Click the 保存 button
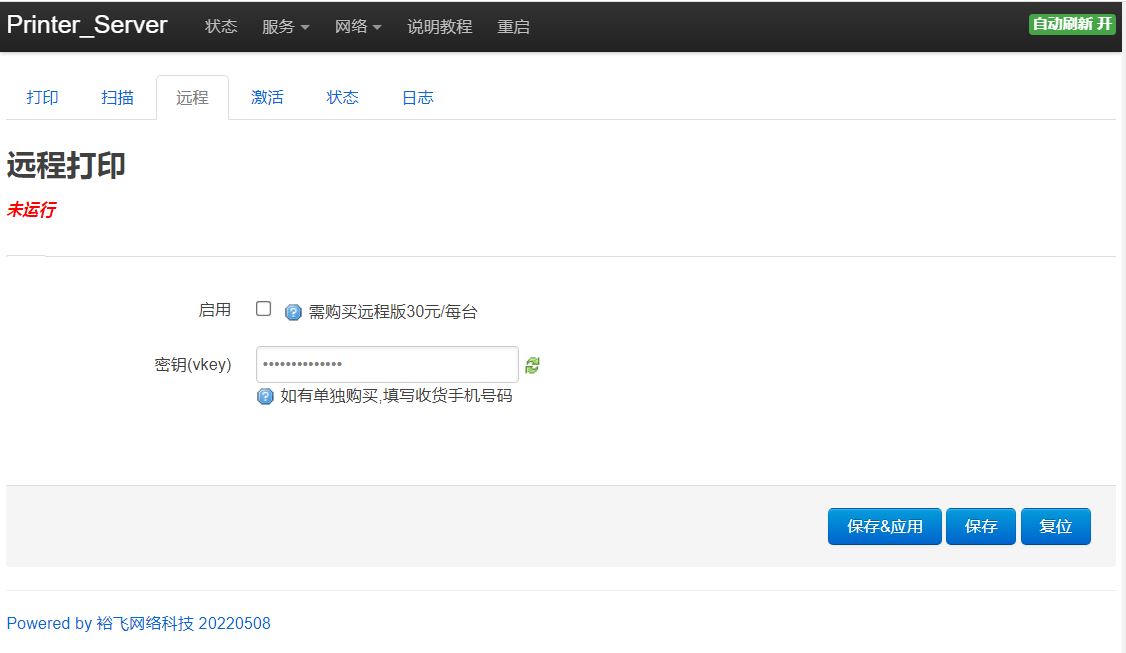Image resolution: width=1126 pixels, height=653 pixels. point(981,527)
